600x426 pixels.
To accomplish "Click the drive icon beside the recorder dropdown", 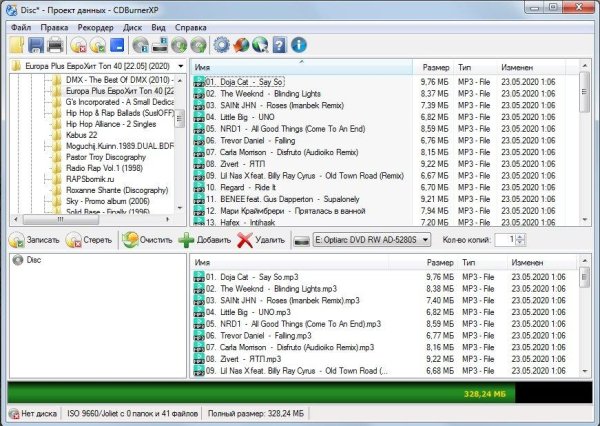I will coord(302,241).
